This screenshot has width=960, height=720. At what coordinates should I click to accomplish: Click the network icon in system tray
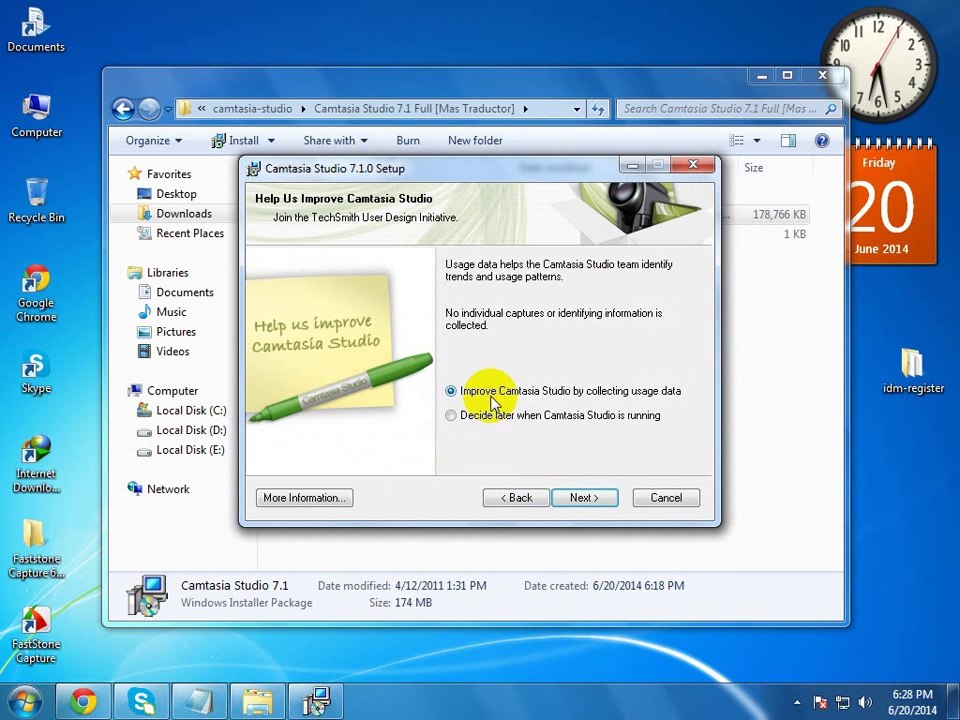click(x=843, y=702)
